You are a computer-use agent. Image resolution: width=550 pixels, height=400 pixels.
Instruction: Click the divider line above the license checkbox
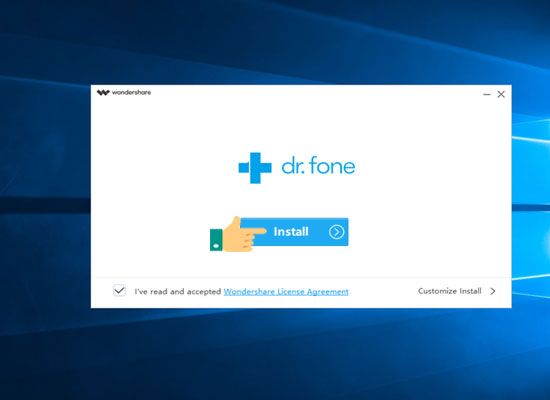coord(301,277)
